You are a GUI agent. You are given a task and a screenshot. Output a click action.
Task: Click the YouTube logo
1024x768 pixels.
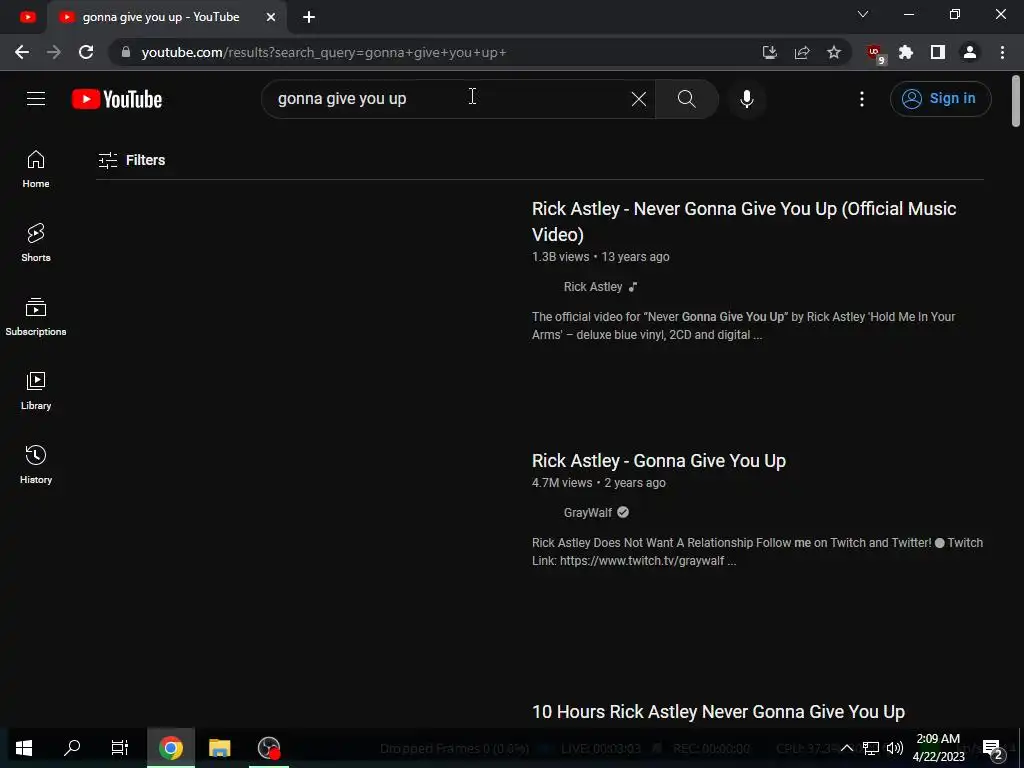117,99
